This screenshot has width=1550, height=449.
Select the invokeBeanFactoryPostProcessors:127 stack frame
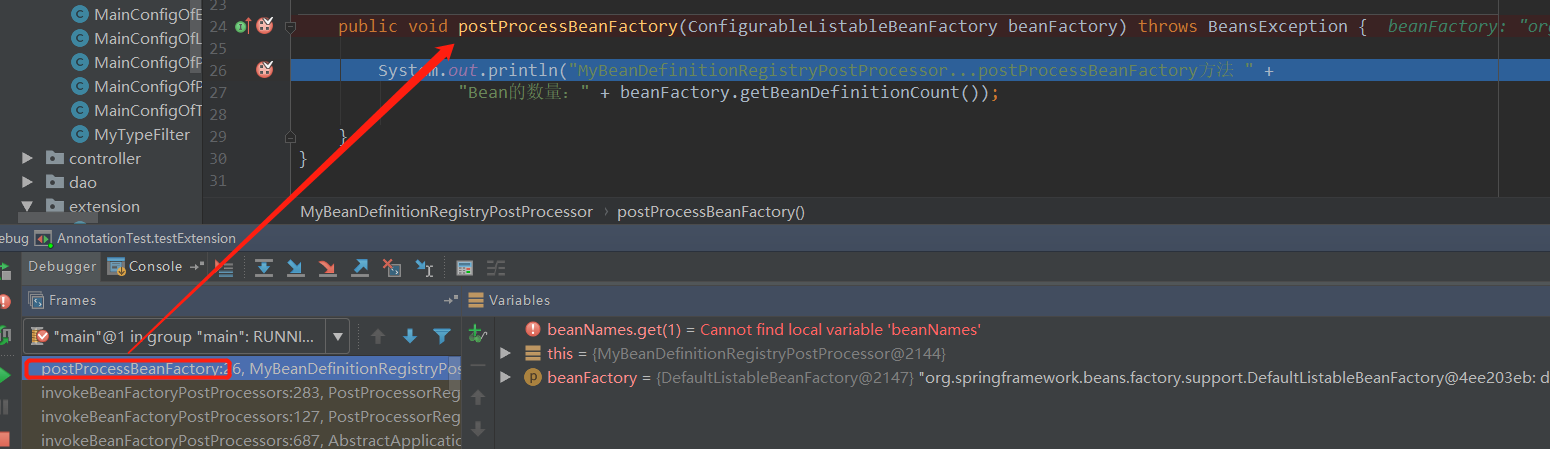pyautogui.click(x=241, y=417)
